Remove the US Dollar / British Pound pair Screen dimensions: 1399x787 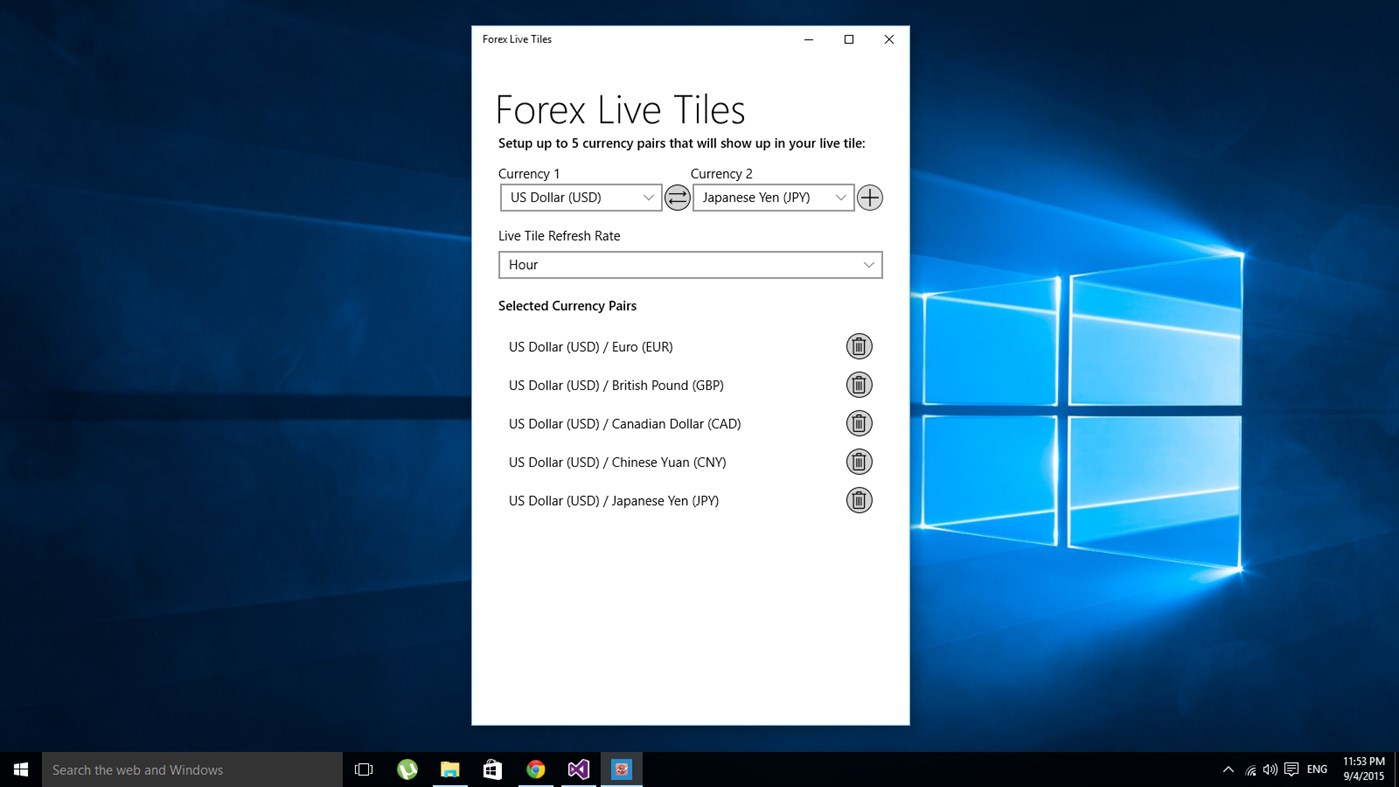click(x=859, y=384)
